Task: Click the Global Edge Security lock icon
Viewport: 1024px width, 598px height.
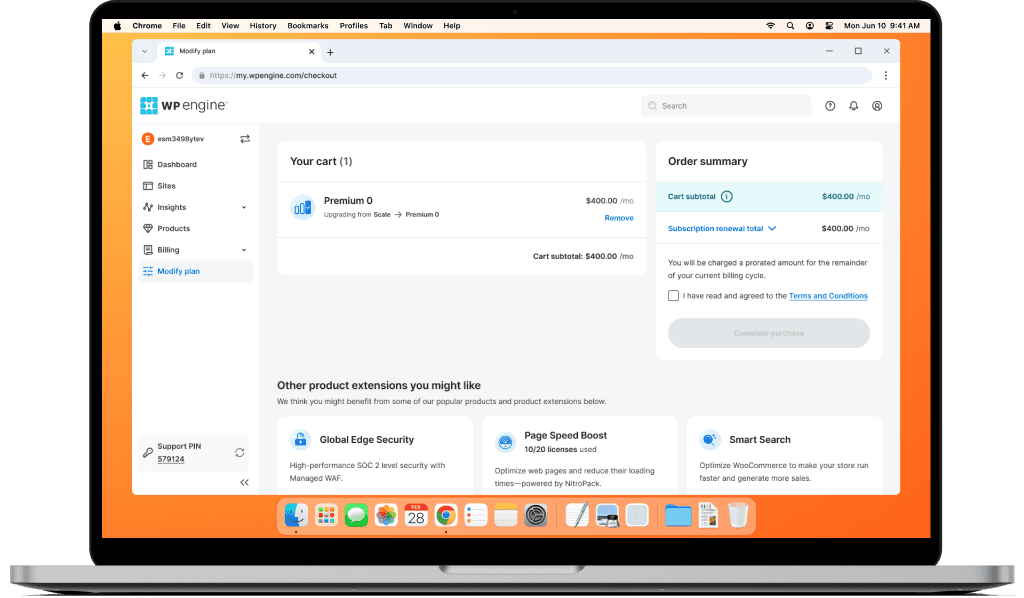Action: click(300, 439)
